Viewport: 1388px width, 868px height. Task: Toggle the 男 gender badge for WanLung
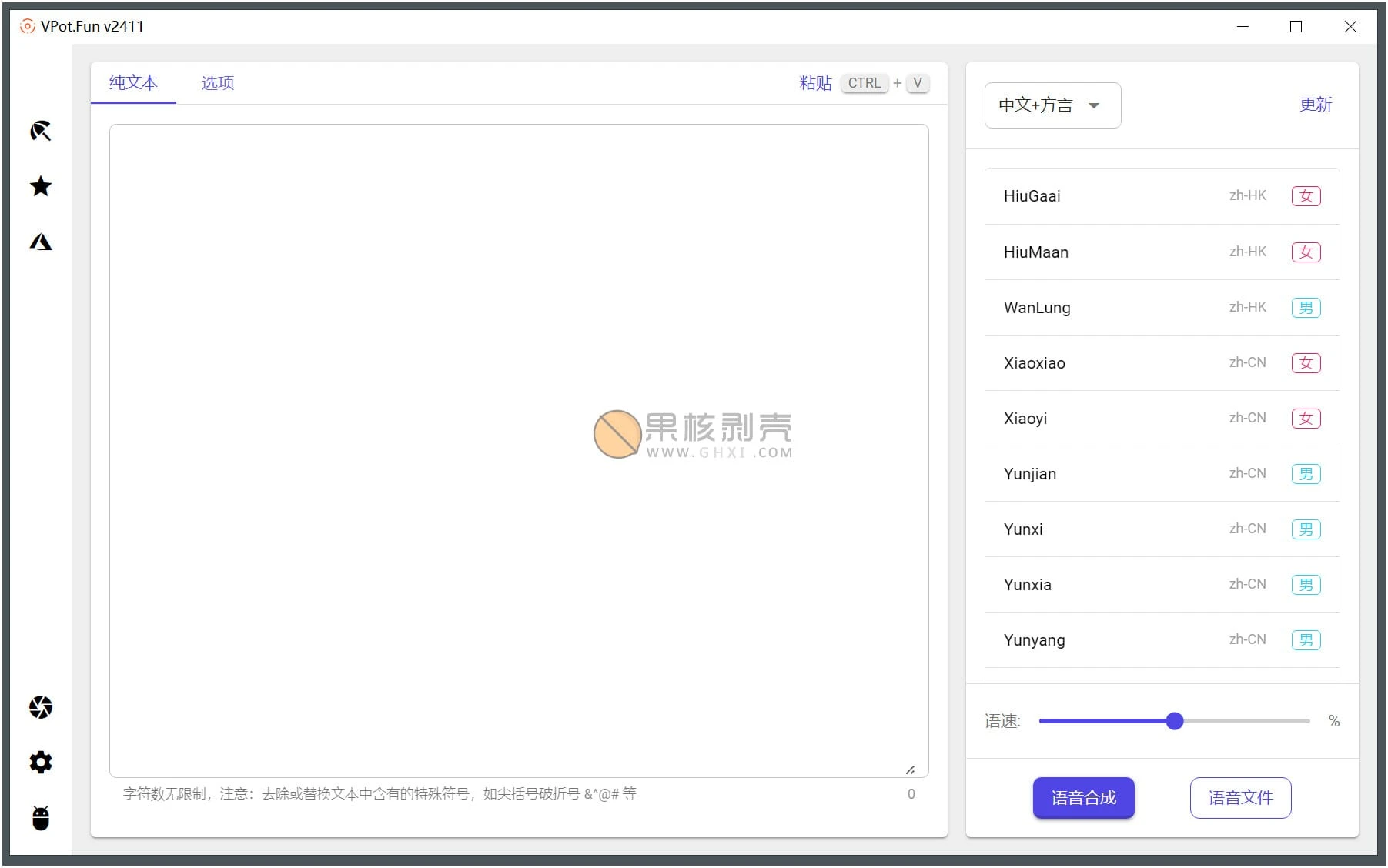1306,307
